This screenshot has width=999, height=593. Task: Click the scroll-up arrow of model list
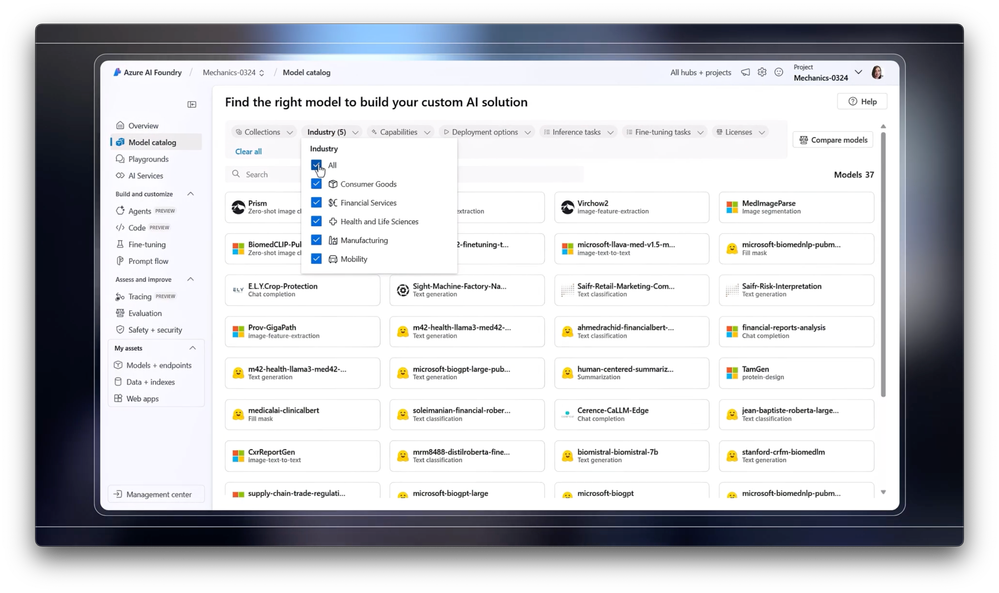tap(883, 126)
